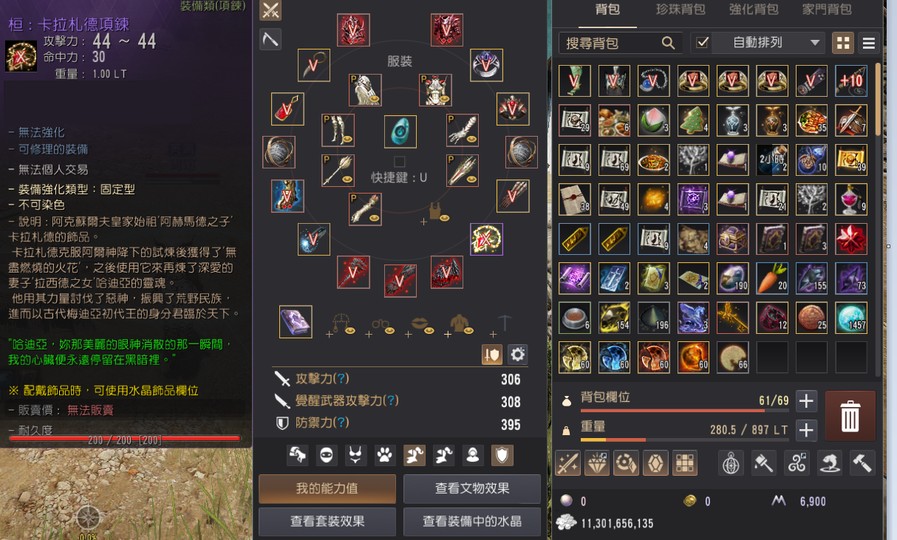
Task: Increase weight limit with 重量 plus button
Action: tap(806, 430)
